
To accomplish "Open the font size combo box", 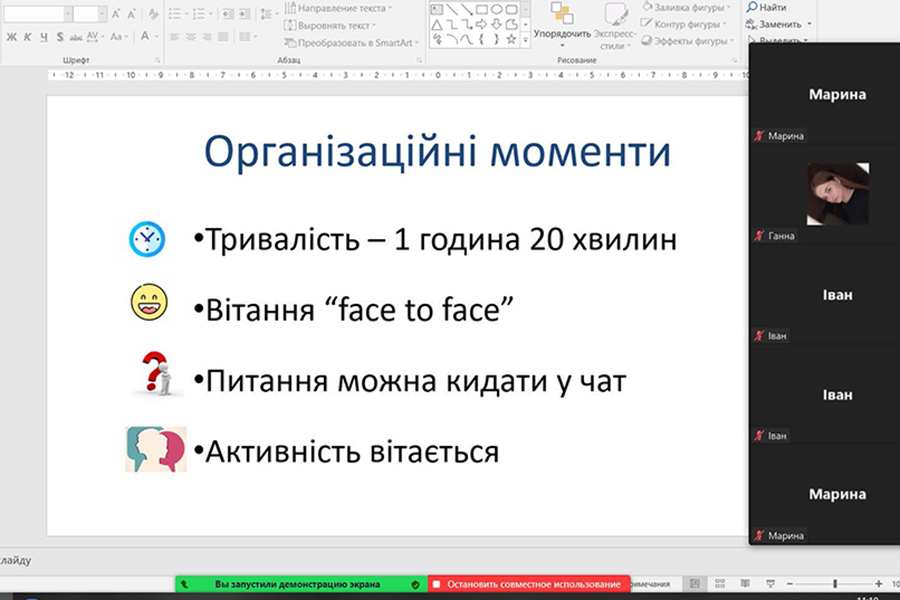I will pyautogui.click(x=90, y=14).
